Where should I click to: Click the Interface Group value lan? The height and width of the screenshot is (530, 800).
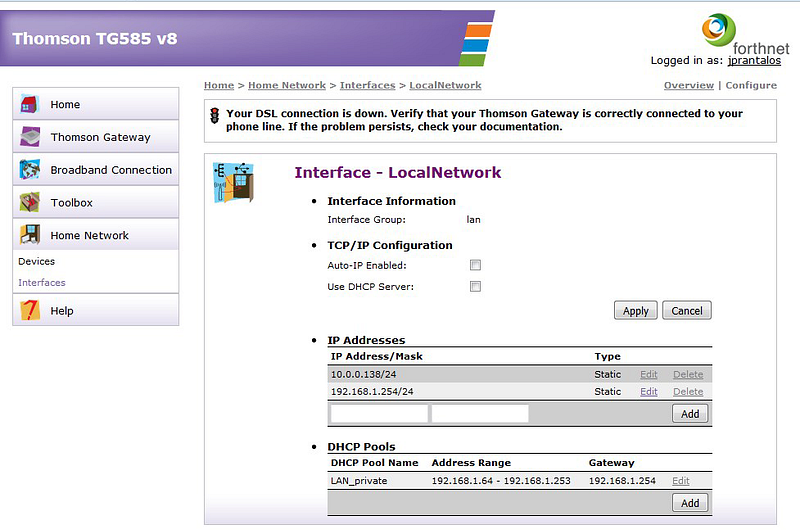[x=473, y=219]
